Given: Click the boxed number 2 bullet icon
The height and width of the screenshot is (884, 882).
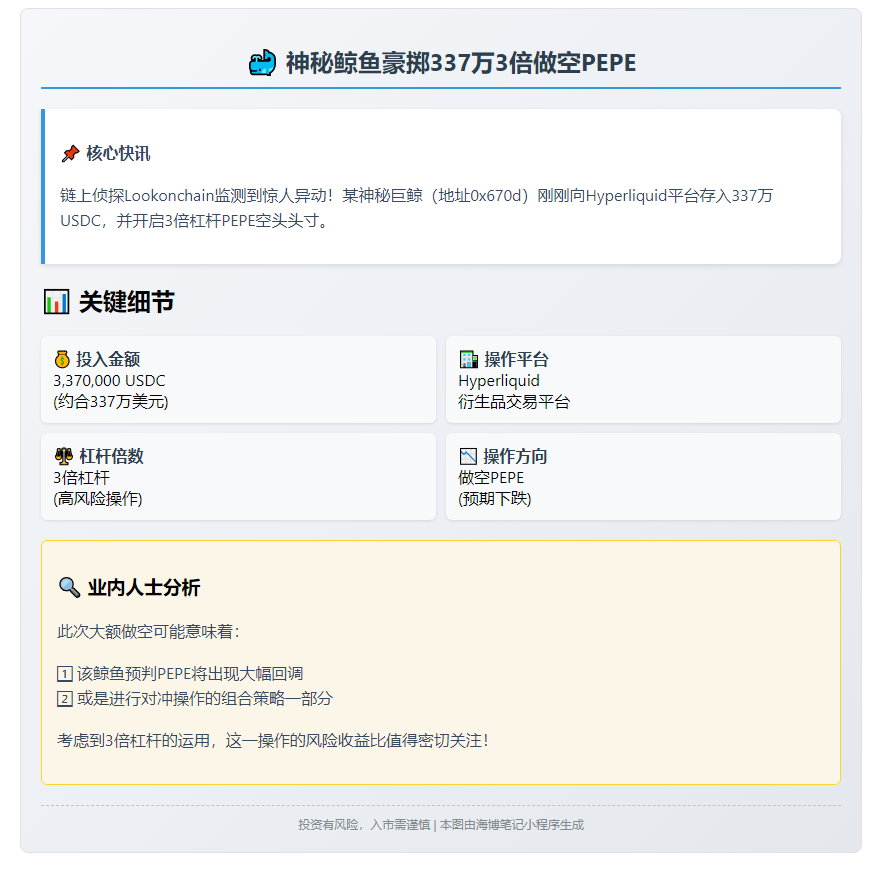Looking at the screenshot, I should (65, 699).
